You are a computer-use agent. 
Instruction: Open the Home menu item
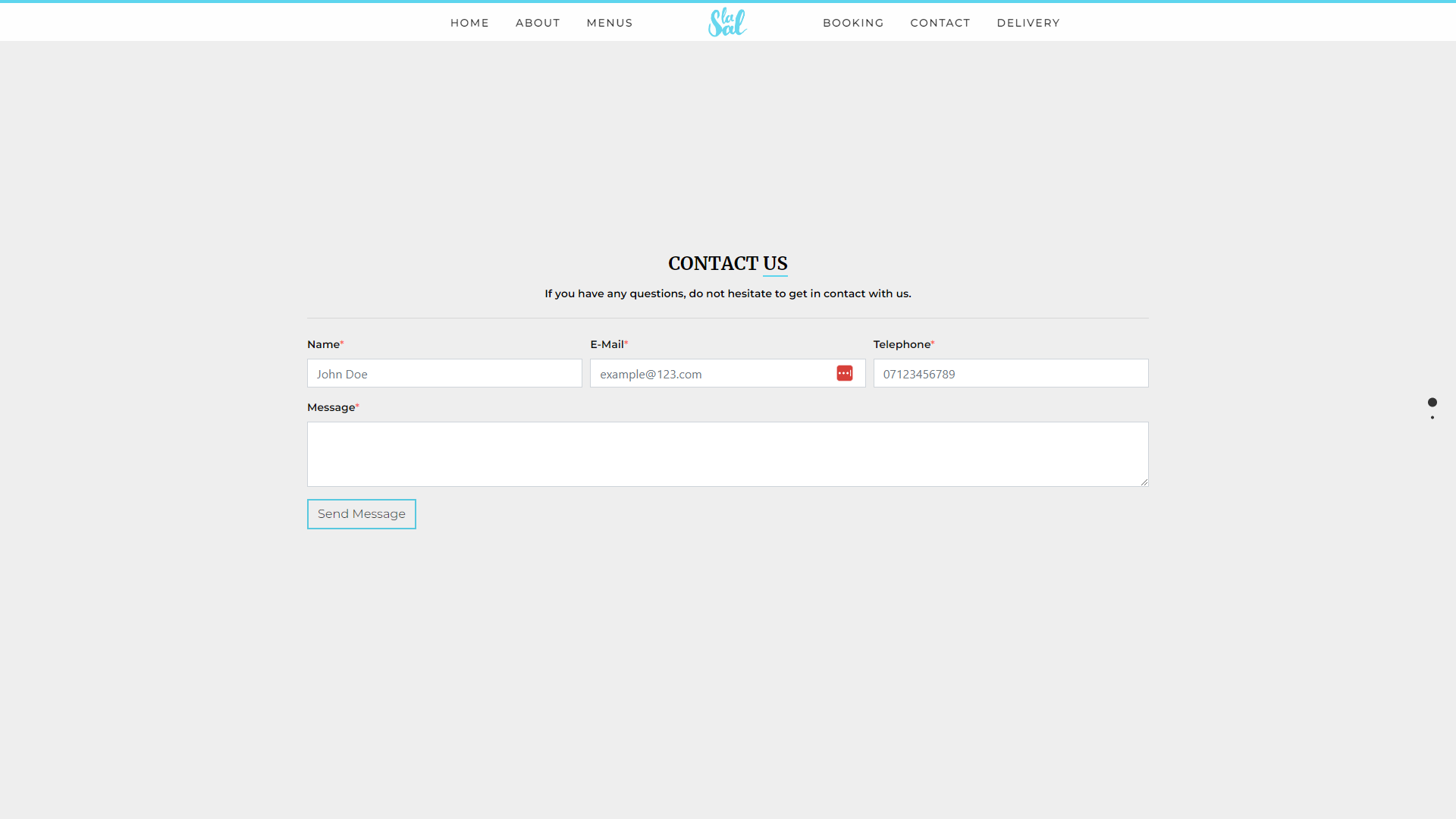click(469, 23)
